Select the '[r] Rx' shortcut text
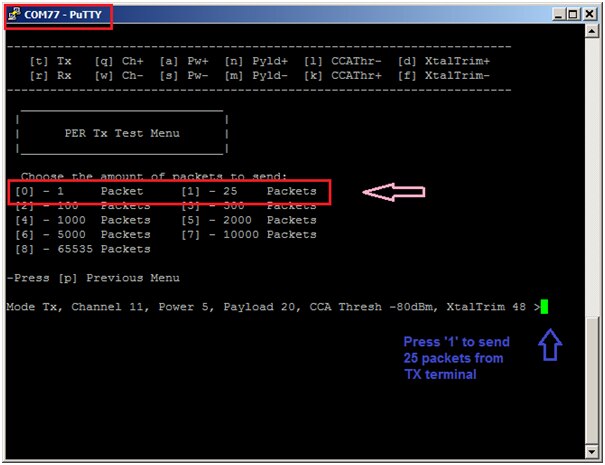The height and width of the screenshot is (465, 605). pyautogui.click(x=51, y=76)
